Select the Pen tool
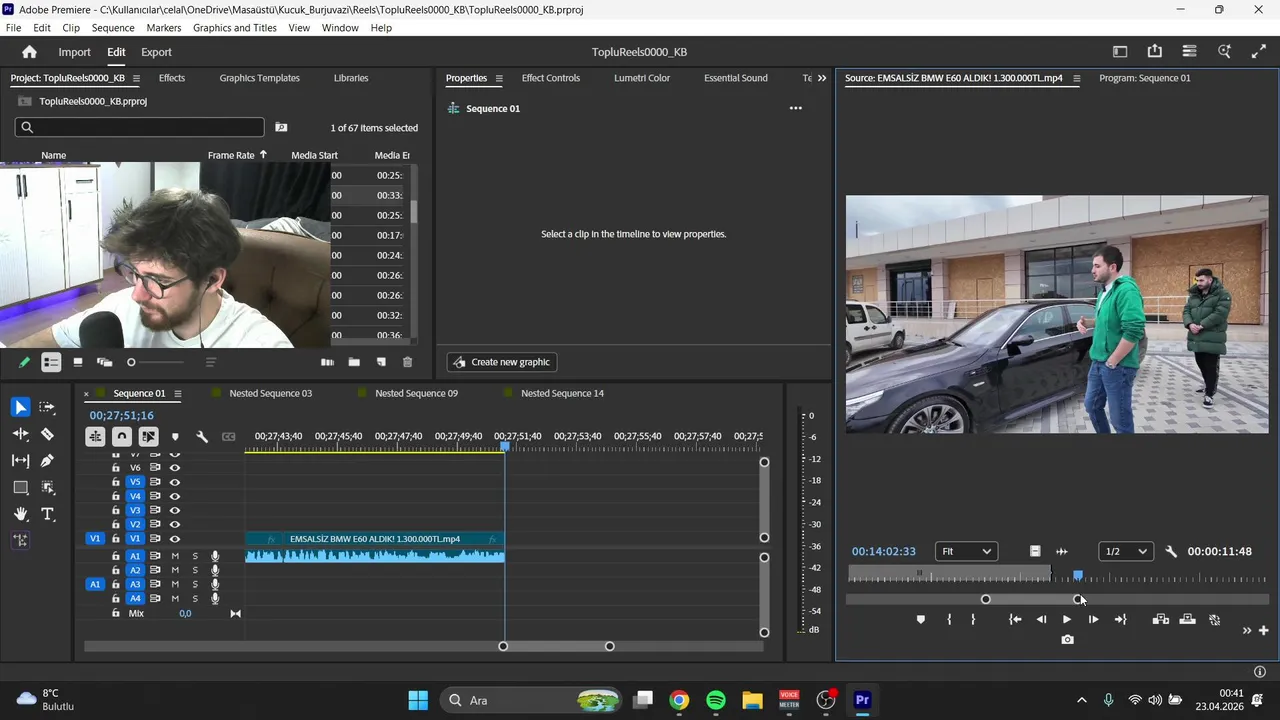1280x720 pixels. pyautogui.click(x=47, y=461)
